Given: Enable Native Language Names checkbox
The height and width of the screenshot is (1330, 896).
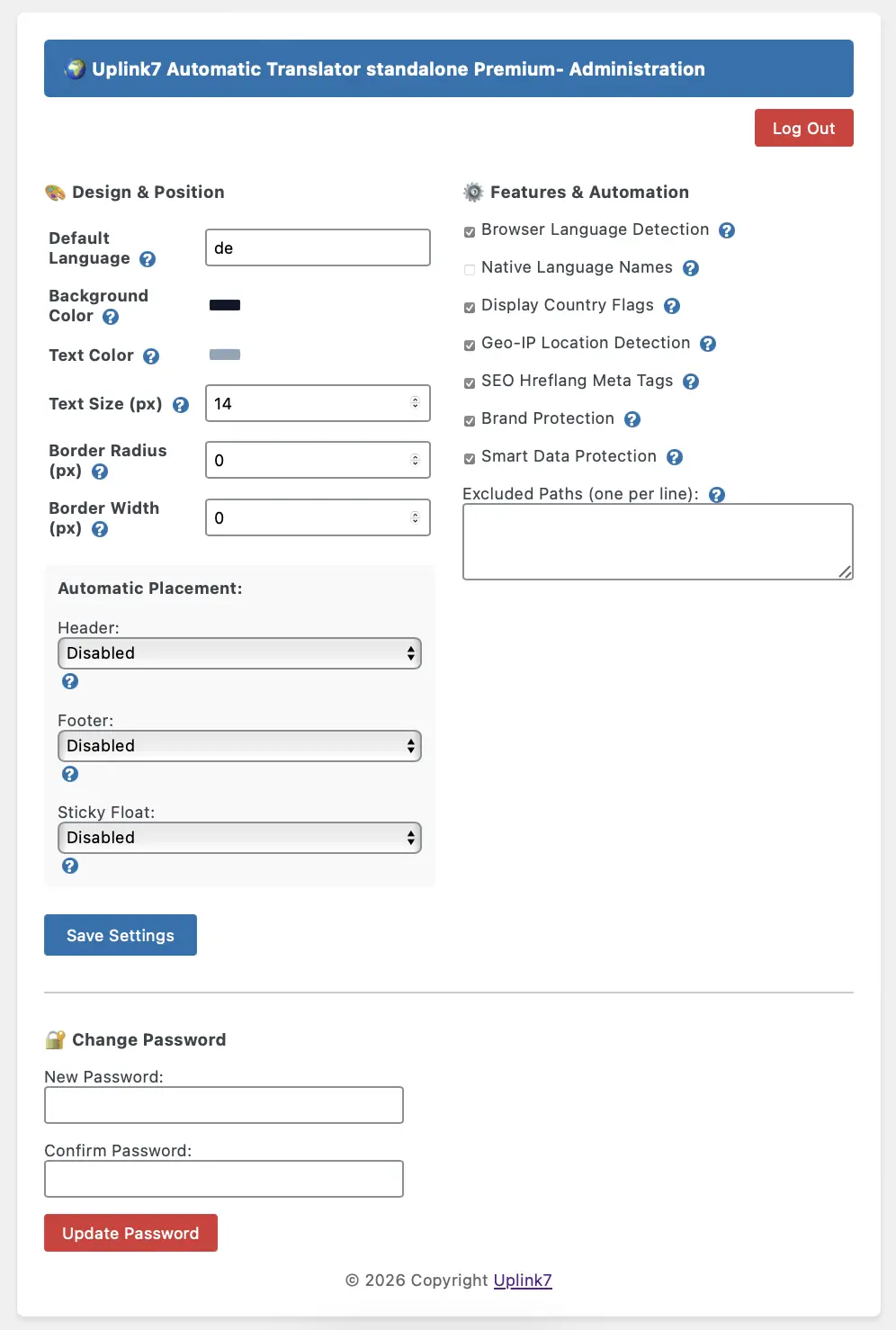Looking at the screenshot, I should [470, 270].
